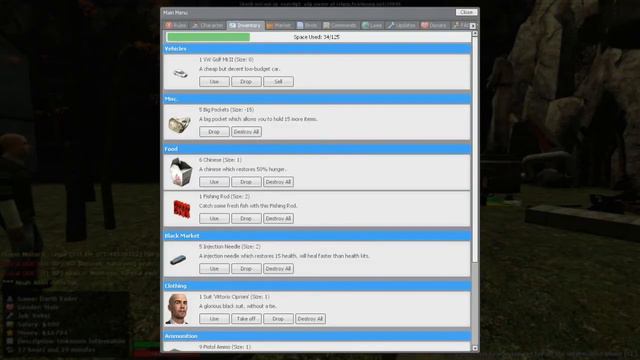Click the scrollbar up arrow
Screen dimensions: 640x360
(x=475, y=33)
